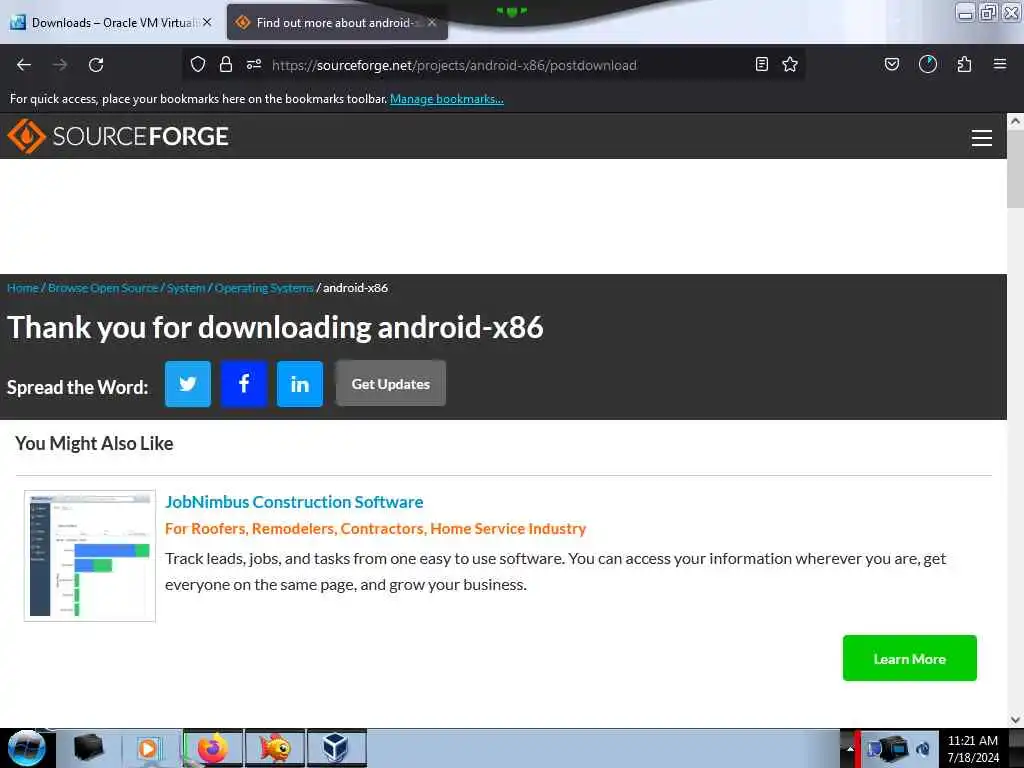Screen dimensions: 1024x768
Task: Close the android-x86 SourceForge tab
Action: 432,22
